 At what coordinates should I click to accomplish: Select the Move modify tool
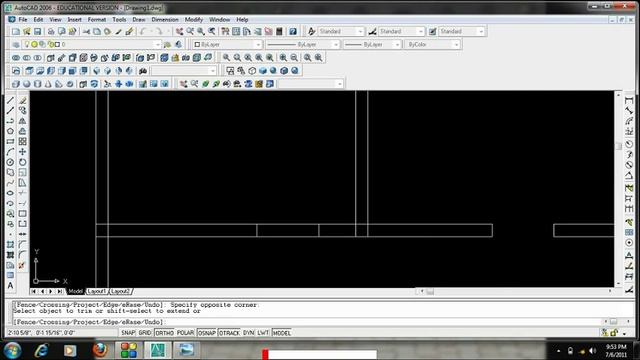[x=22, y=152]
